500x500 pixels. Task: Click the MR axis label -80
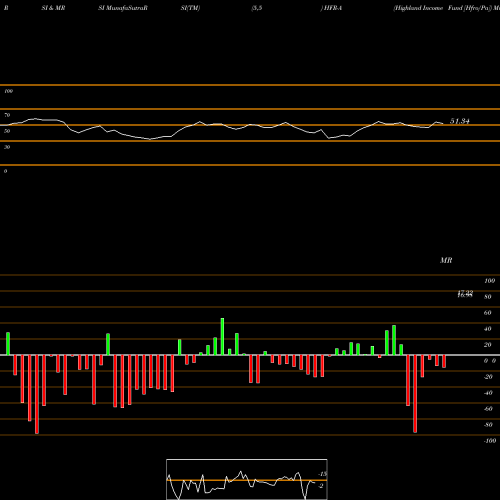pos(488,425)
